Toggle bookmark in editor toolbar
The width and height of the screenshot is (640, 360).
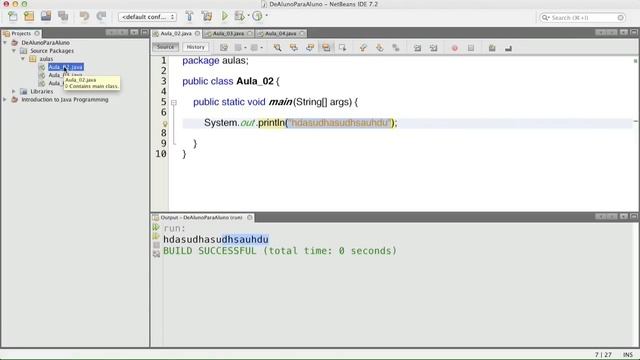(396, 48)
